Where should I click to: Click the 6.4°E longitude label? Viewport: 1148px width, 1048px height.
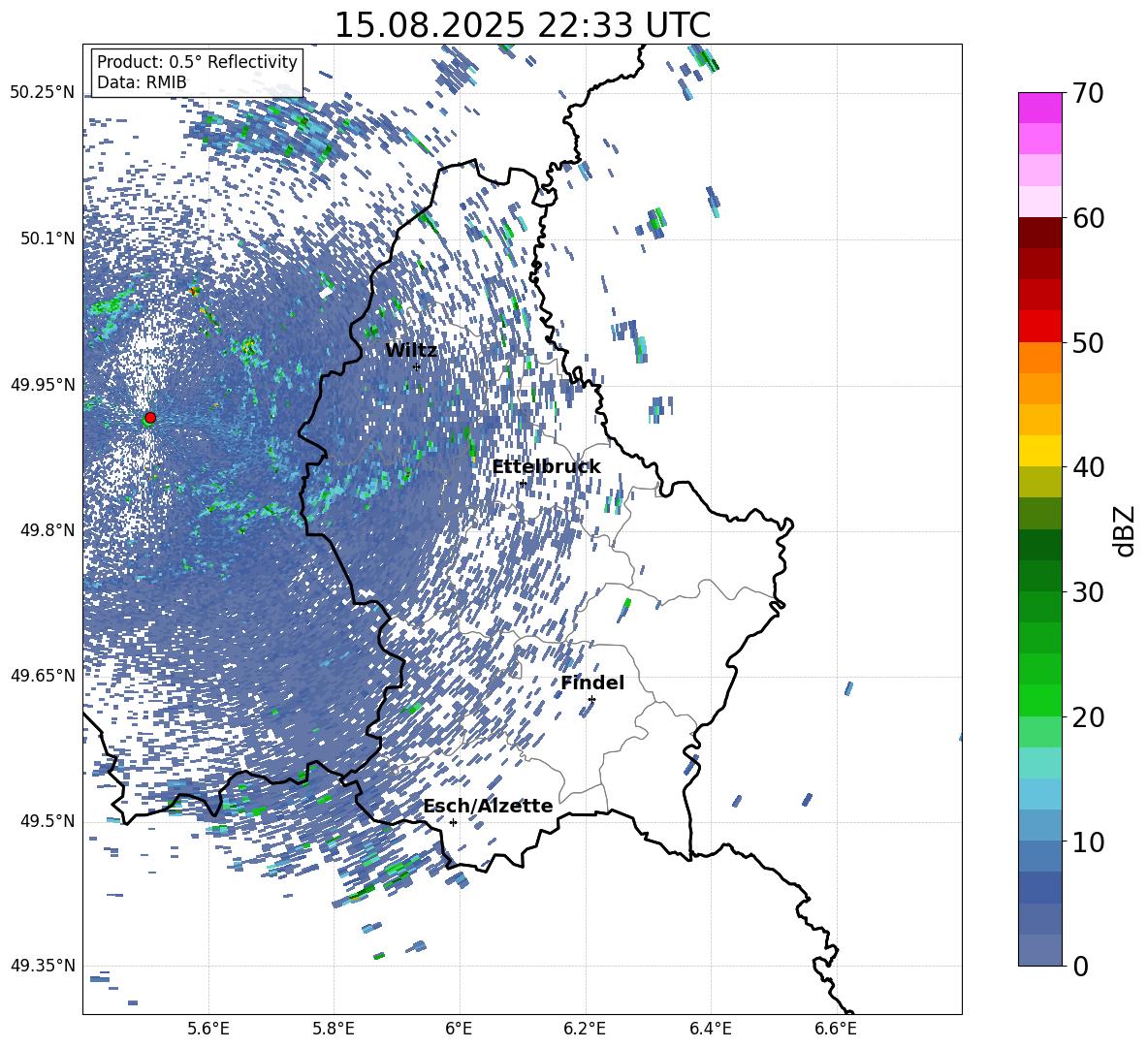(x=710, y=1029)
